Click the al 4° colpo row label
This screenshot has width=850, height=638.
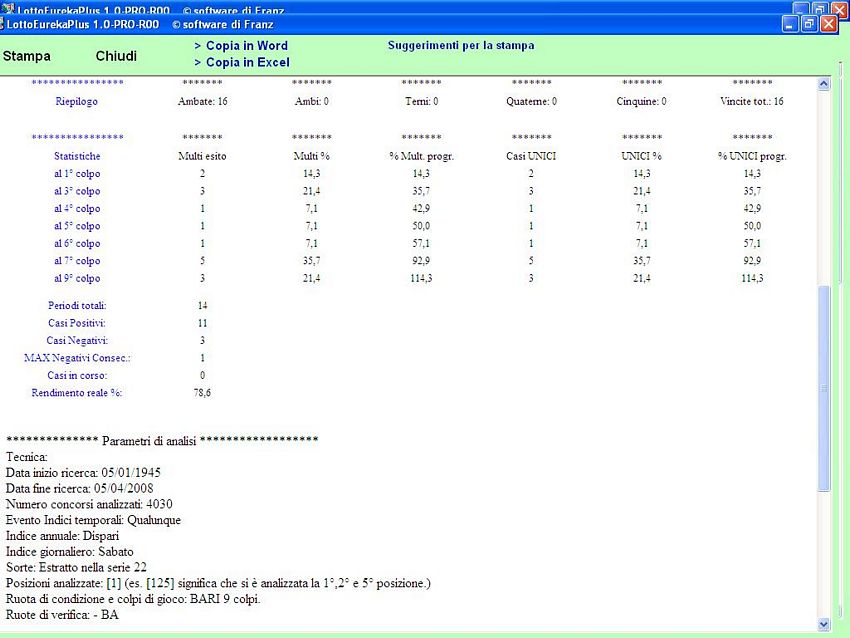(77, 209)
